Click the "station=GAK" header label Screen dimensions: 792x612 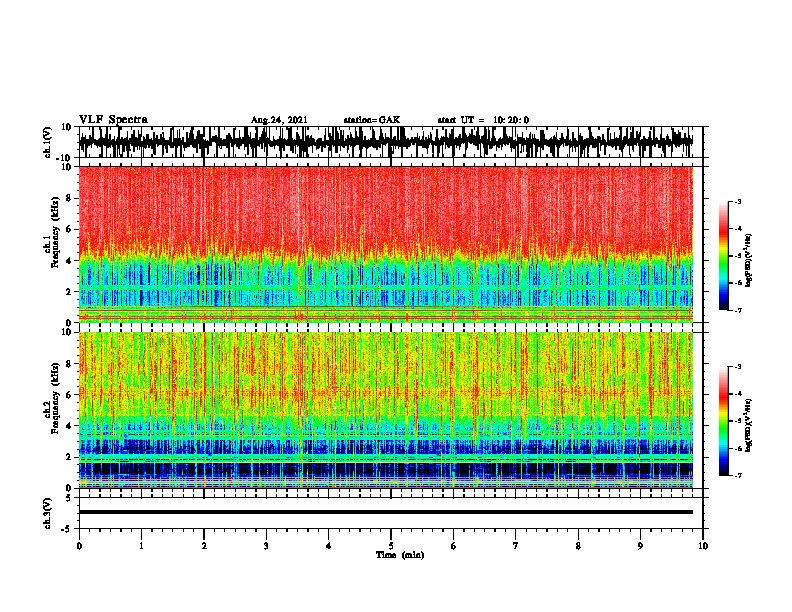pyautogui.click(x=372, y=120)
